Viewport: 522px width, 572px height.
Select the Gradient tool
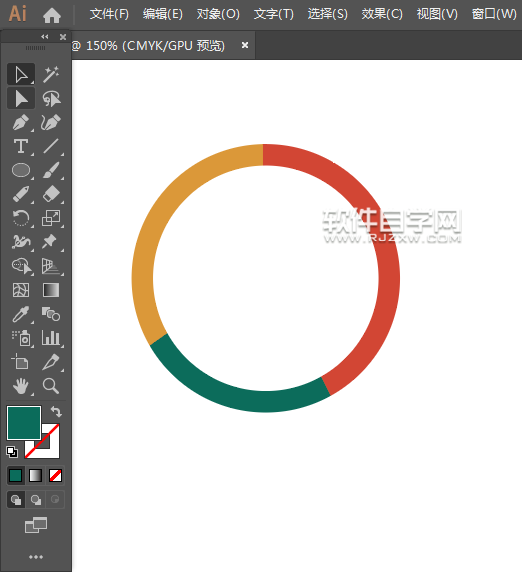[x=51, y=290]
